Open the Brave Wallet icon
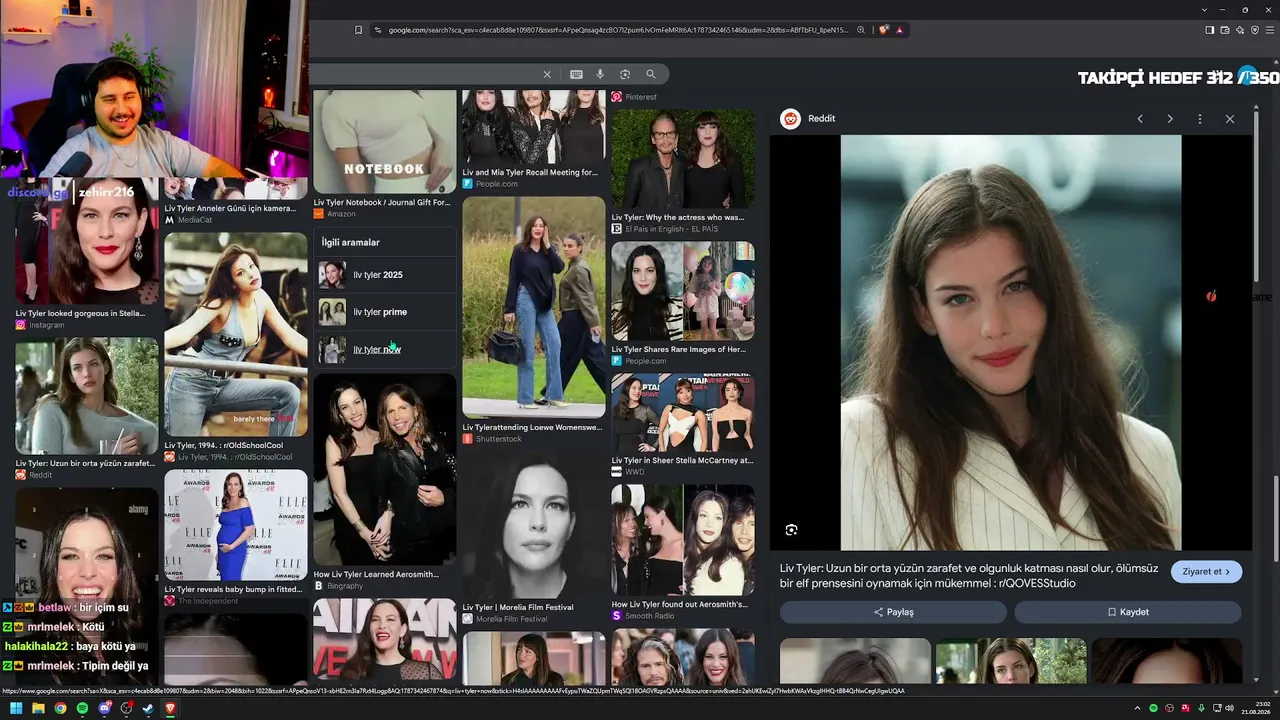 point(1225,30)
